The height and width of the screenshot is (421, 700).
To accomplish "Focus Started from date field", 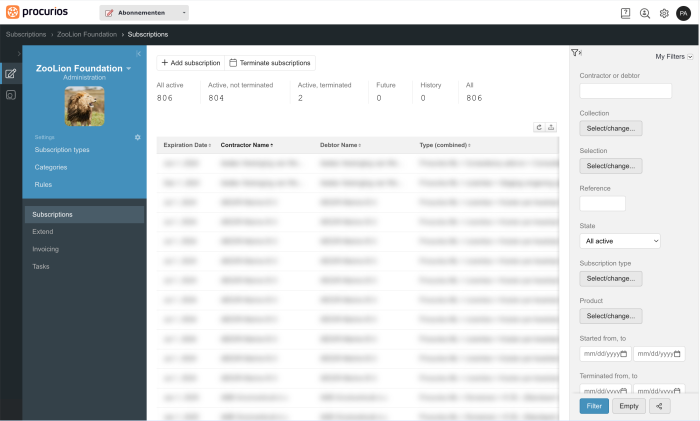I will pyautogui.click(x=605, y=354).
